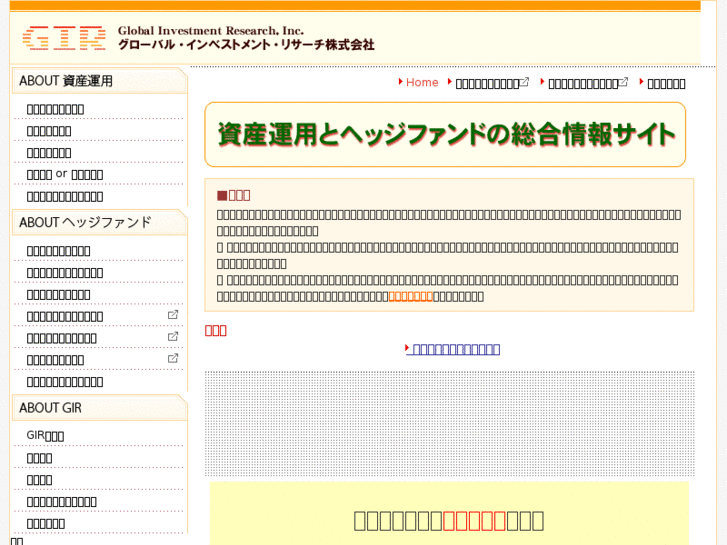The height and width of the screenshot is (545, 727).
Task: Select the ABOUT 資産運用 sidebar header
Action: (x=99, y=81)
